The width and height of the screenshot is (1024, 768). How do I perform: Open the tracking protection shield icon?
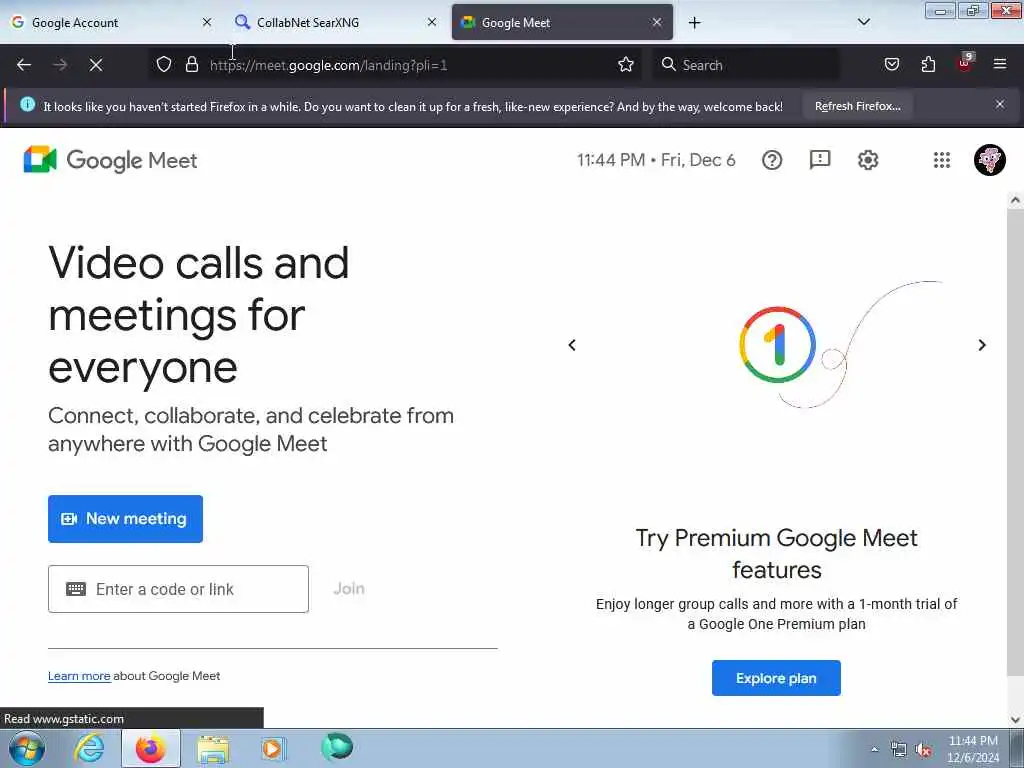tap(164, 65)
